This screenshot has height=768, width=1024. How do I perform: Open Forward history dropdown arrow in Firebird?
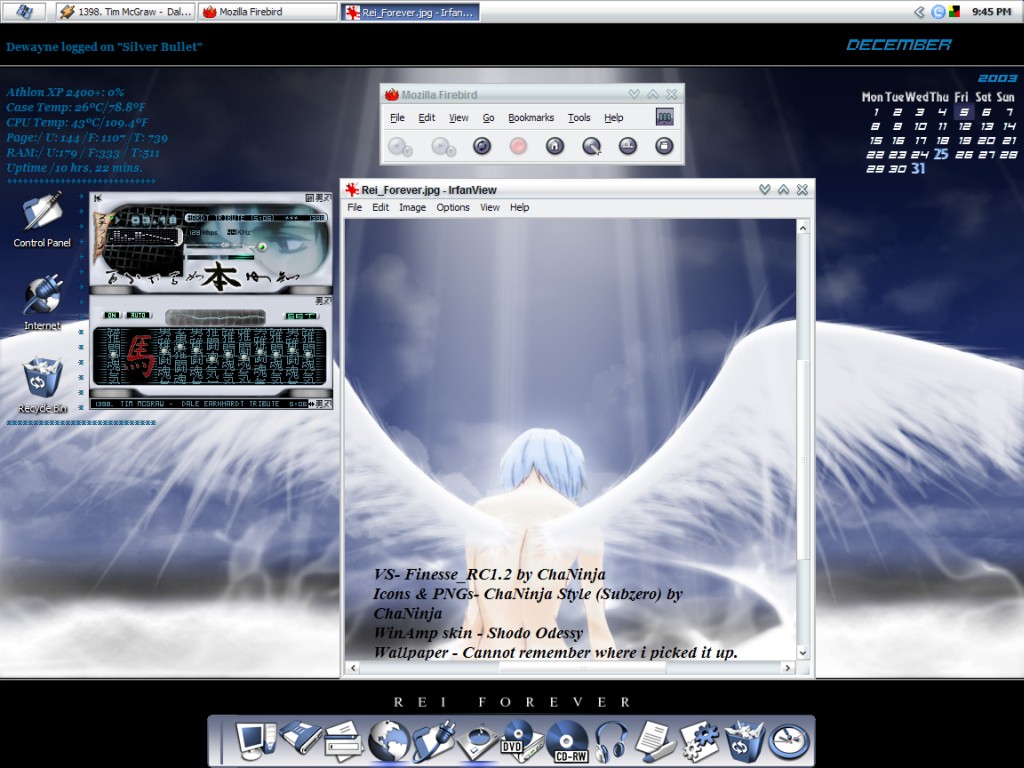[x=452, y=151]
